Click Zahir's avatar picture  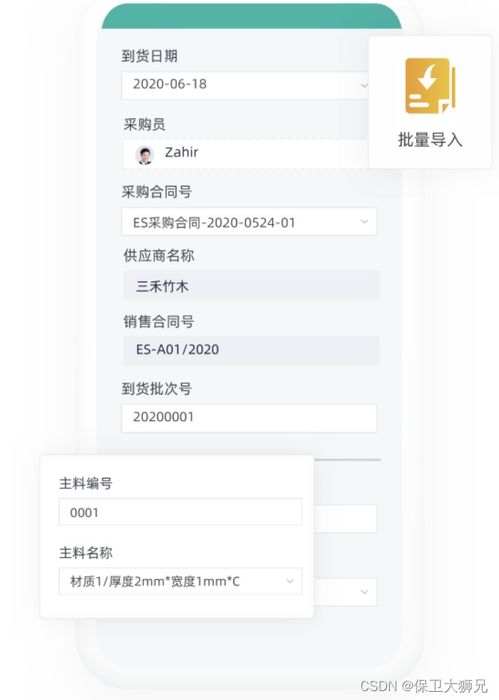(144, 154)
